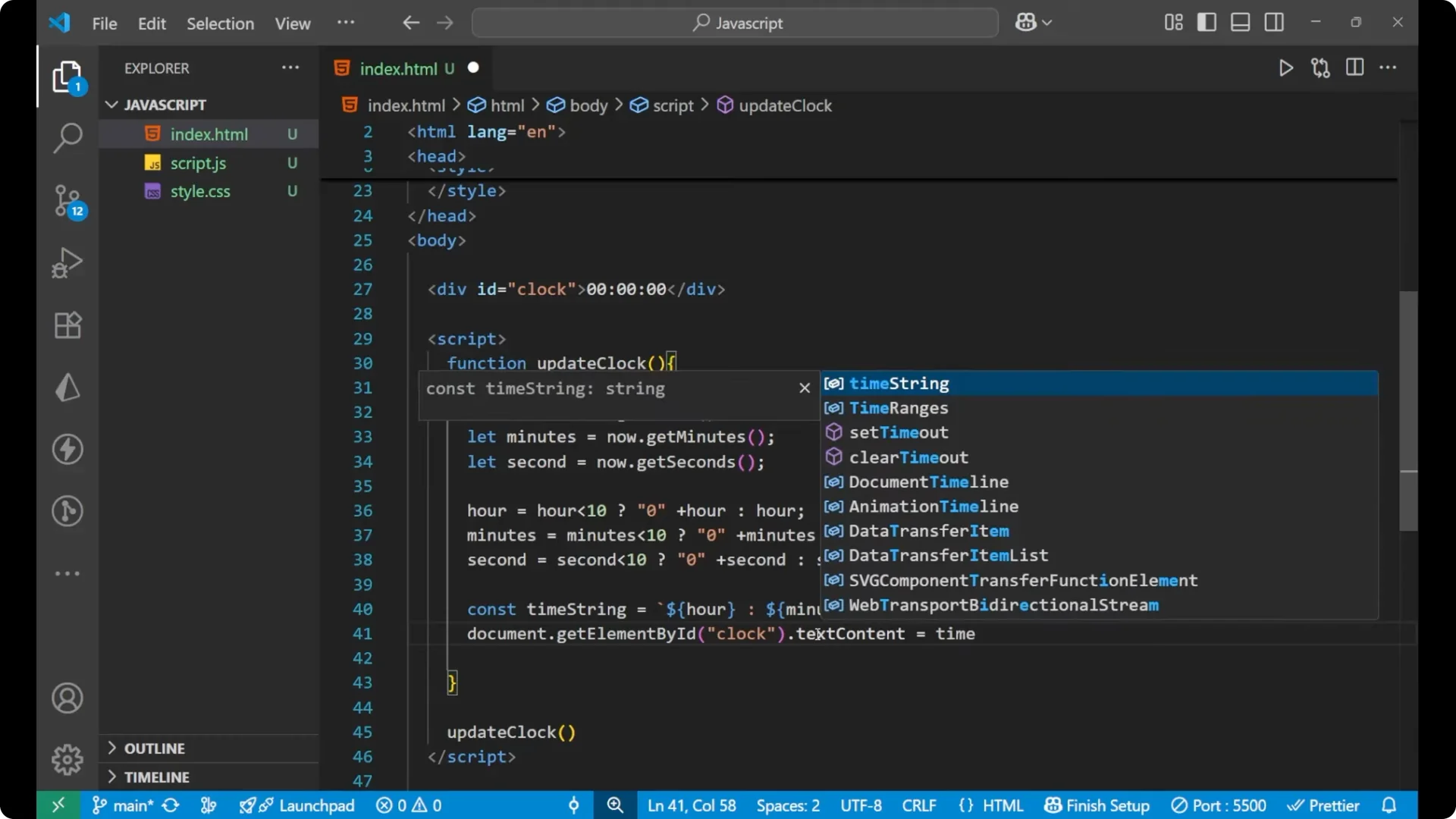1456x819 pixels.
Task: Toggle the Secondary Side Bar
Action: click(1274, 22)
